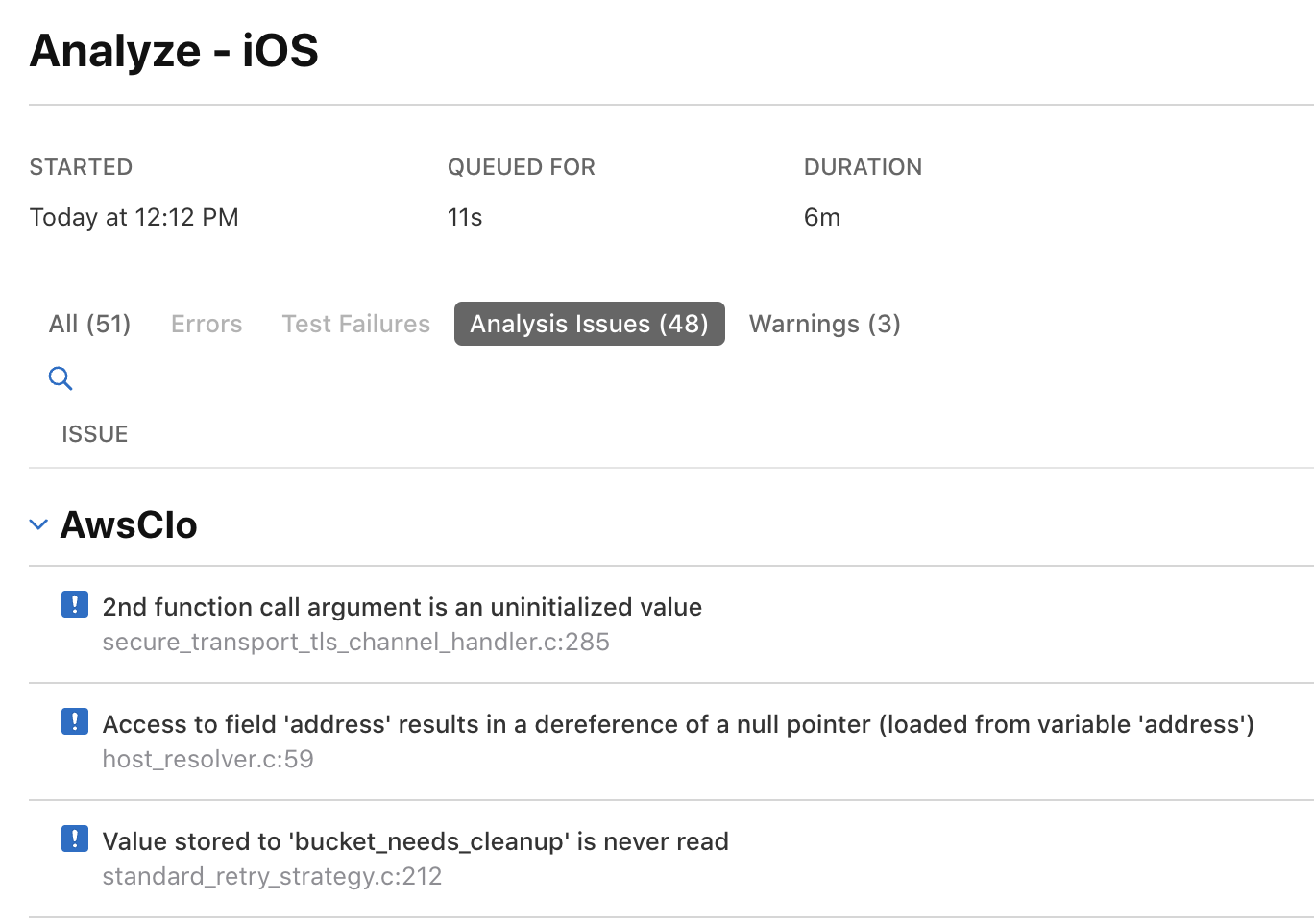Viewport: 1314px width, 924px height.
Task: Collapse the AwsCIo group chevron
Action: 38,524
